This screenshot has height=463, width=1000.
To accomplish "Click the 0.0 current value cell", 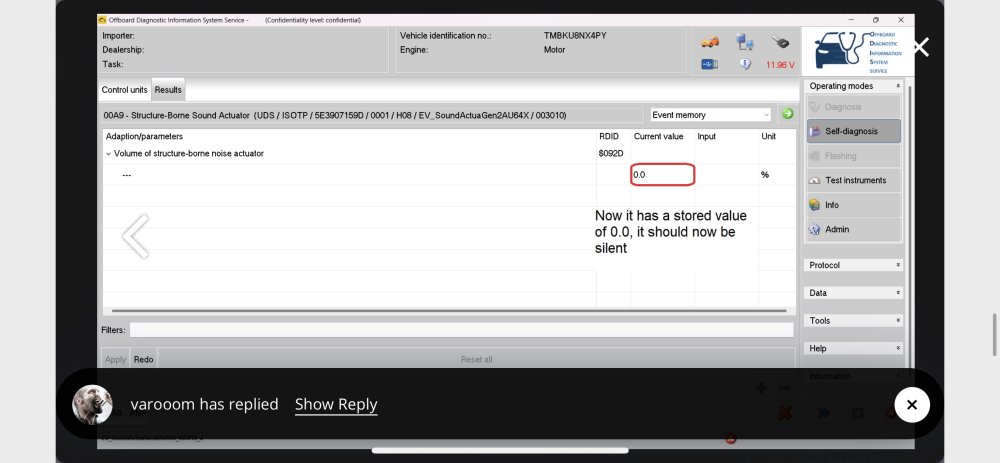I will 663,175.
